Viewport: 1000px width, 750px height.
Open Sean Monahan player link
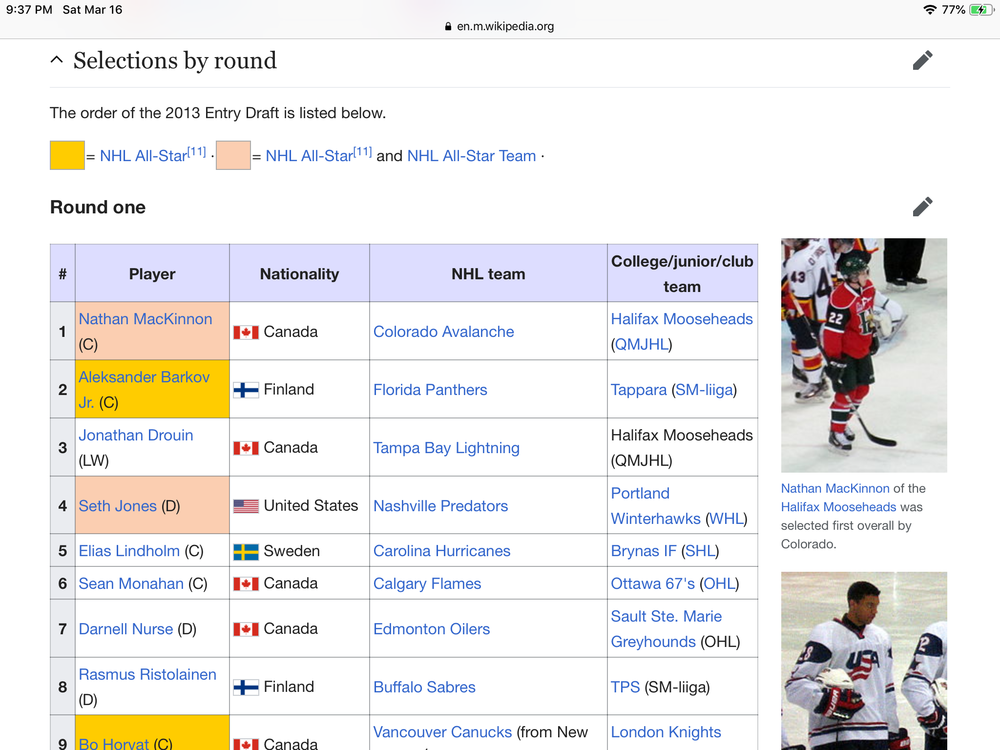[131, 584]
